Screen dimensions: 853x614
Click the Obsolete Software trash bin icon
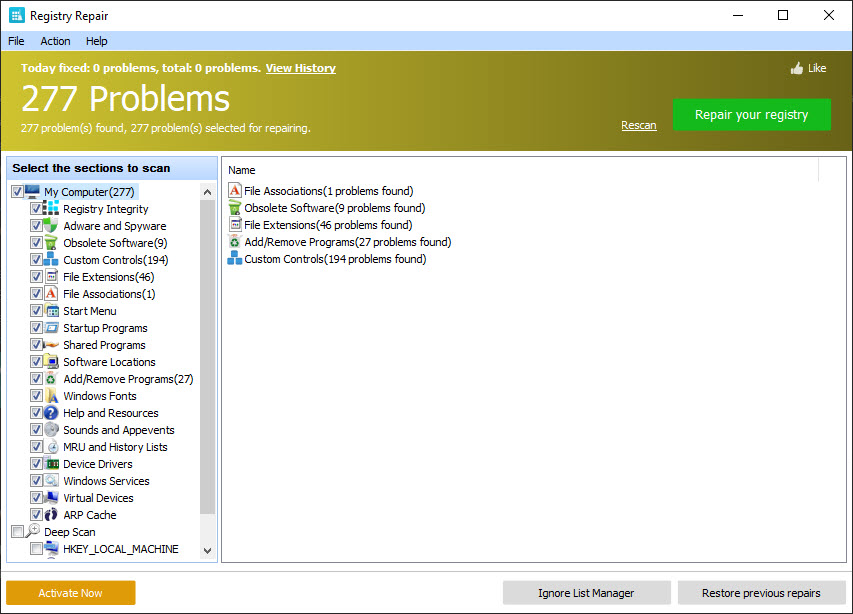point(50,243)
